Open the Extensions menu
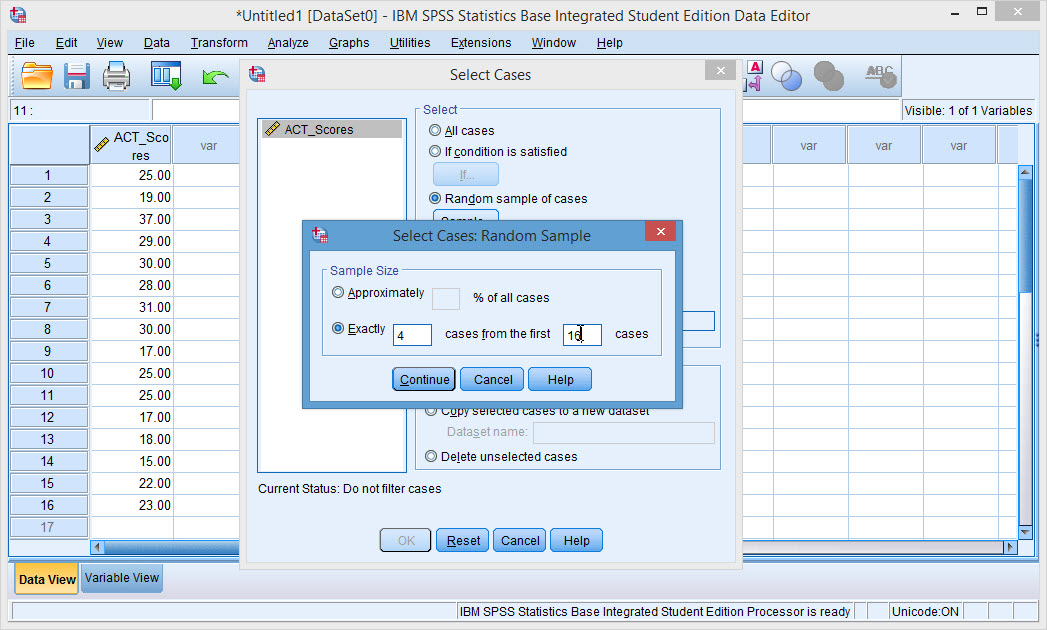 tap(481, 43)
